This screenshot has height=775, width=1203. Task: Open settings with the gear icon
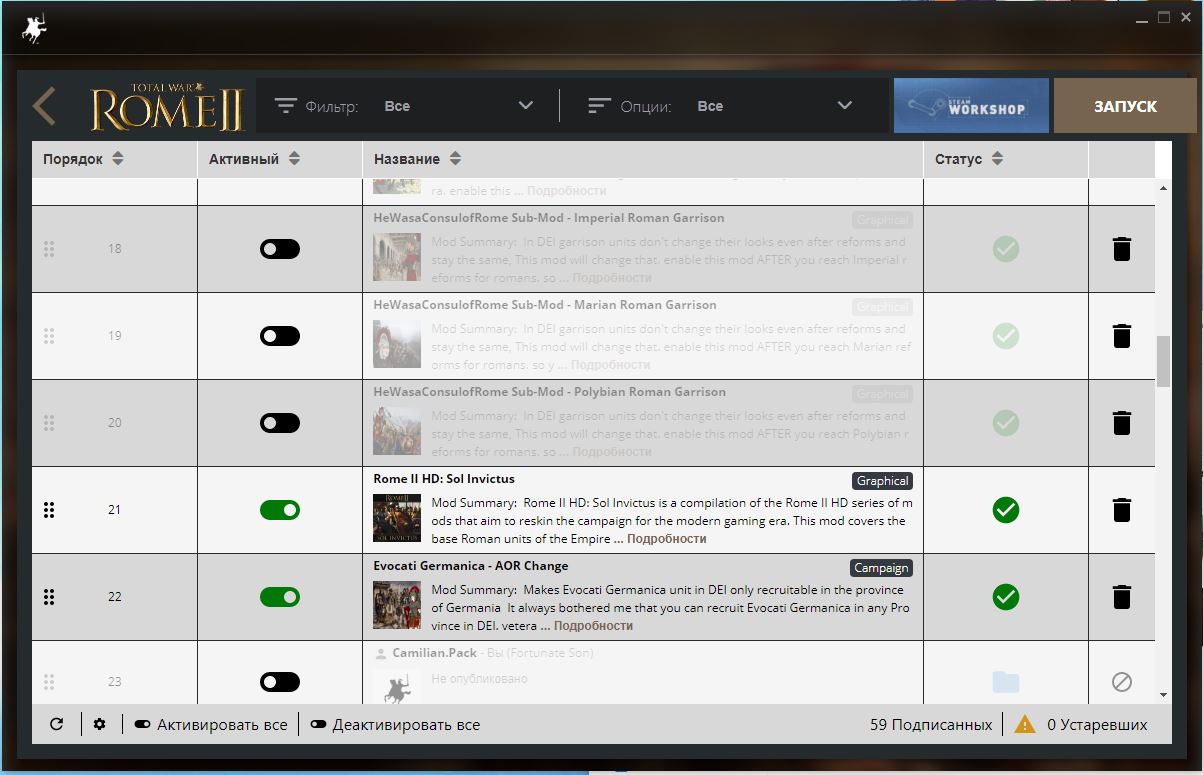tap(99, 724)
